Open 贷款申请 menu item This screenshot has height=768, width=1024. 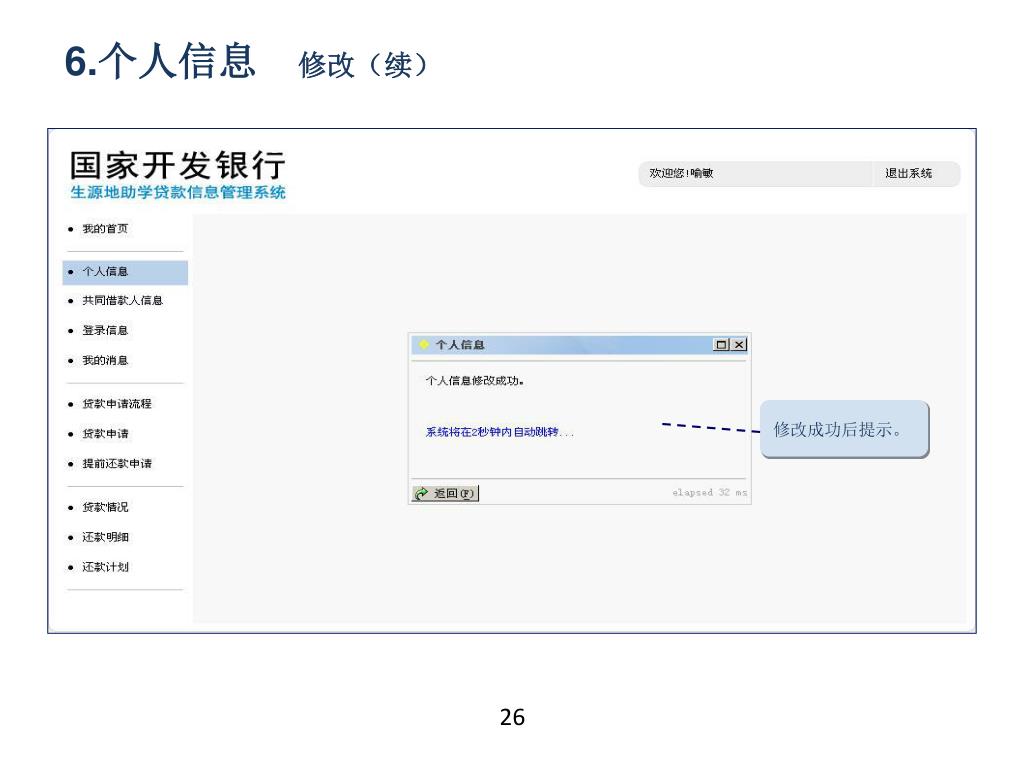105,434
